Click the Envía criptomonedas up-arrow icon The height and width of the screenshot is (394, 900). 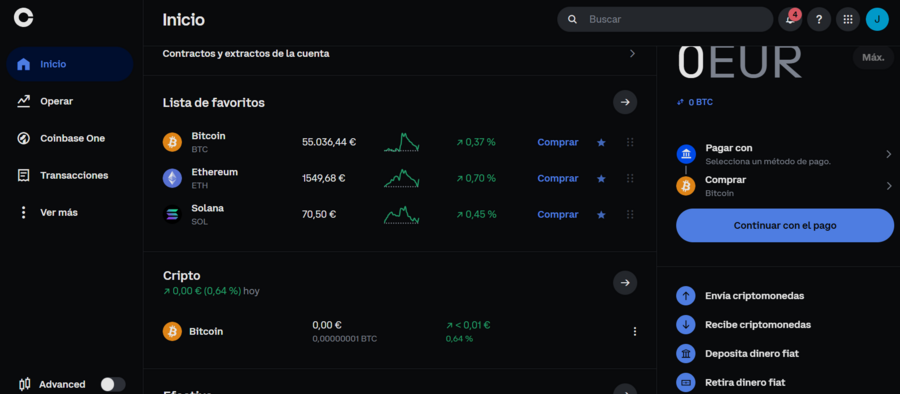coord(685,296)
